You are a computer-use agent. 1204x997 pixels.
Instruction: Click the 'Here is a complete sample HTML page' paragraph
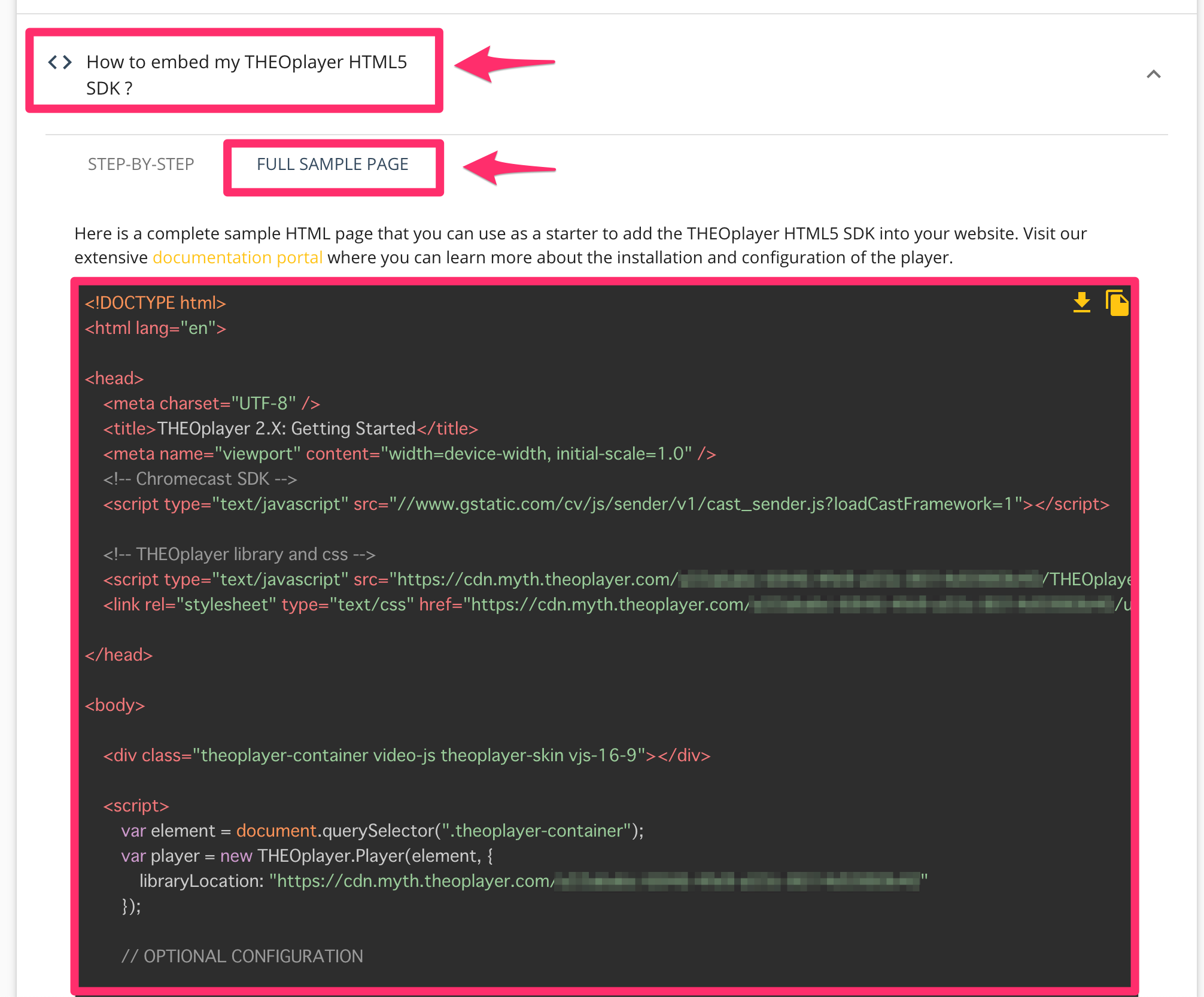pos(580,245)
